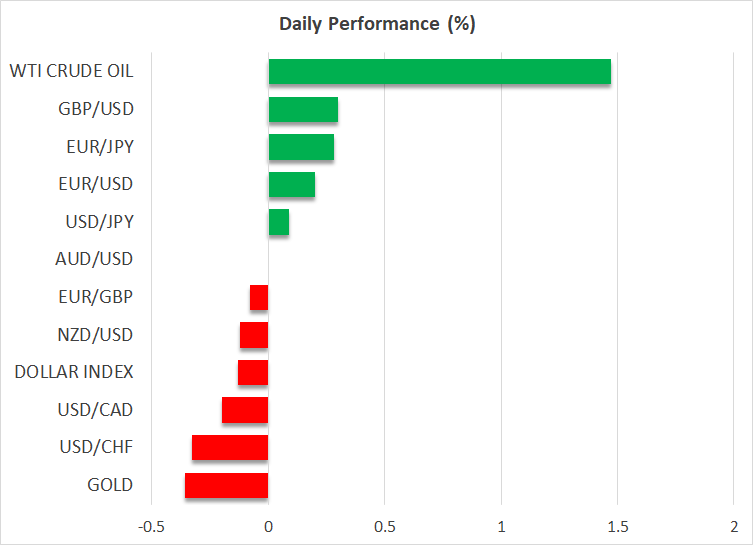Click the NZD/USD red bar
Screen dimensions: 753x545
254,335
